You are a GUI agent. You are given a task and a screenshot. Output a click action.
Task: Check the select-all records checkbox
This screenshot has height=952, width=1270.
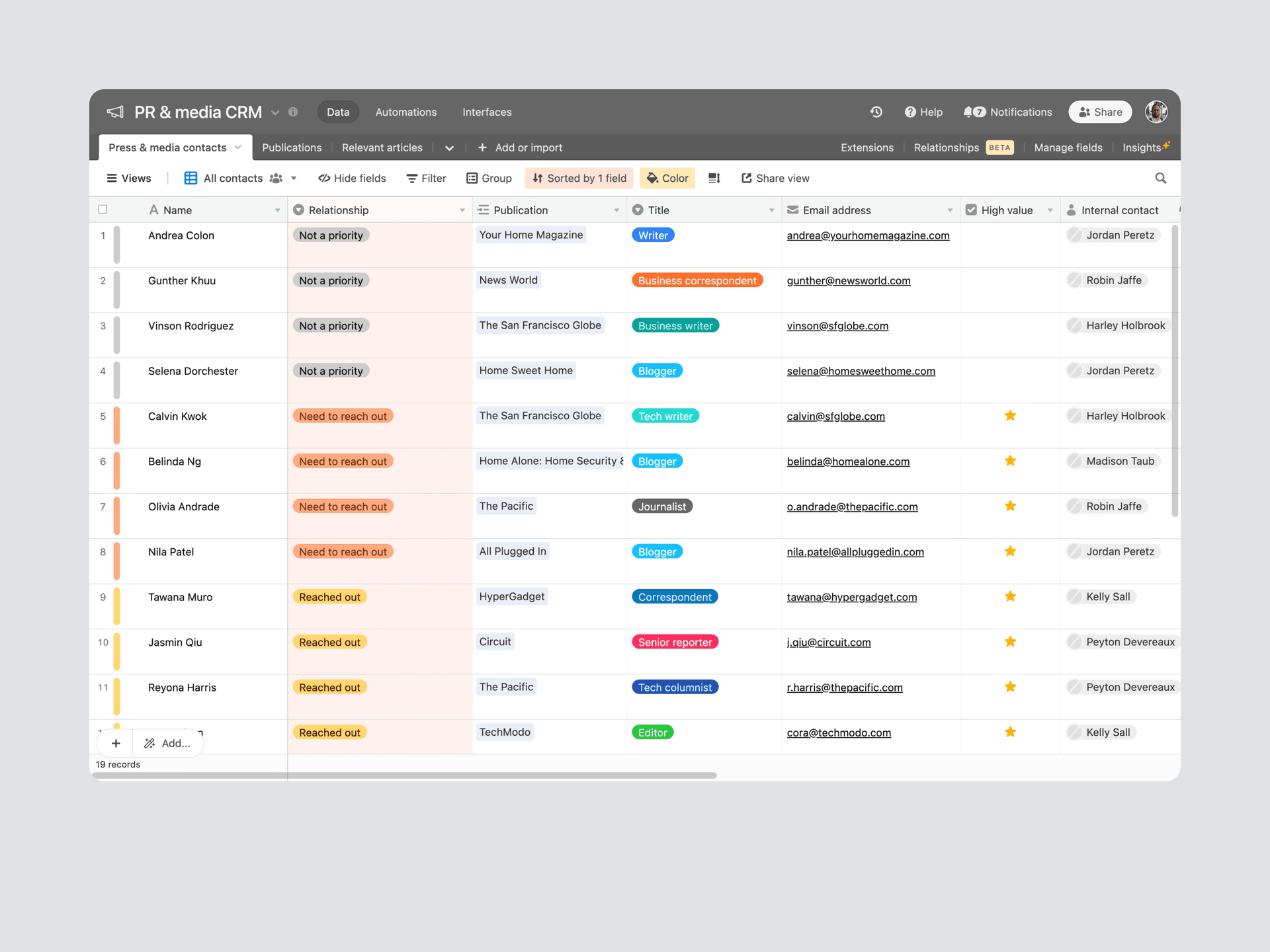click(103, 210)
